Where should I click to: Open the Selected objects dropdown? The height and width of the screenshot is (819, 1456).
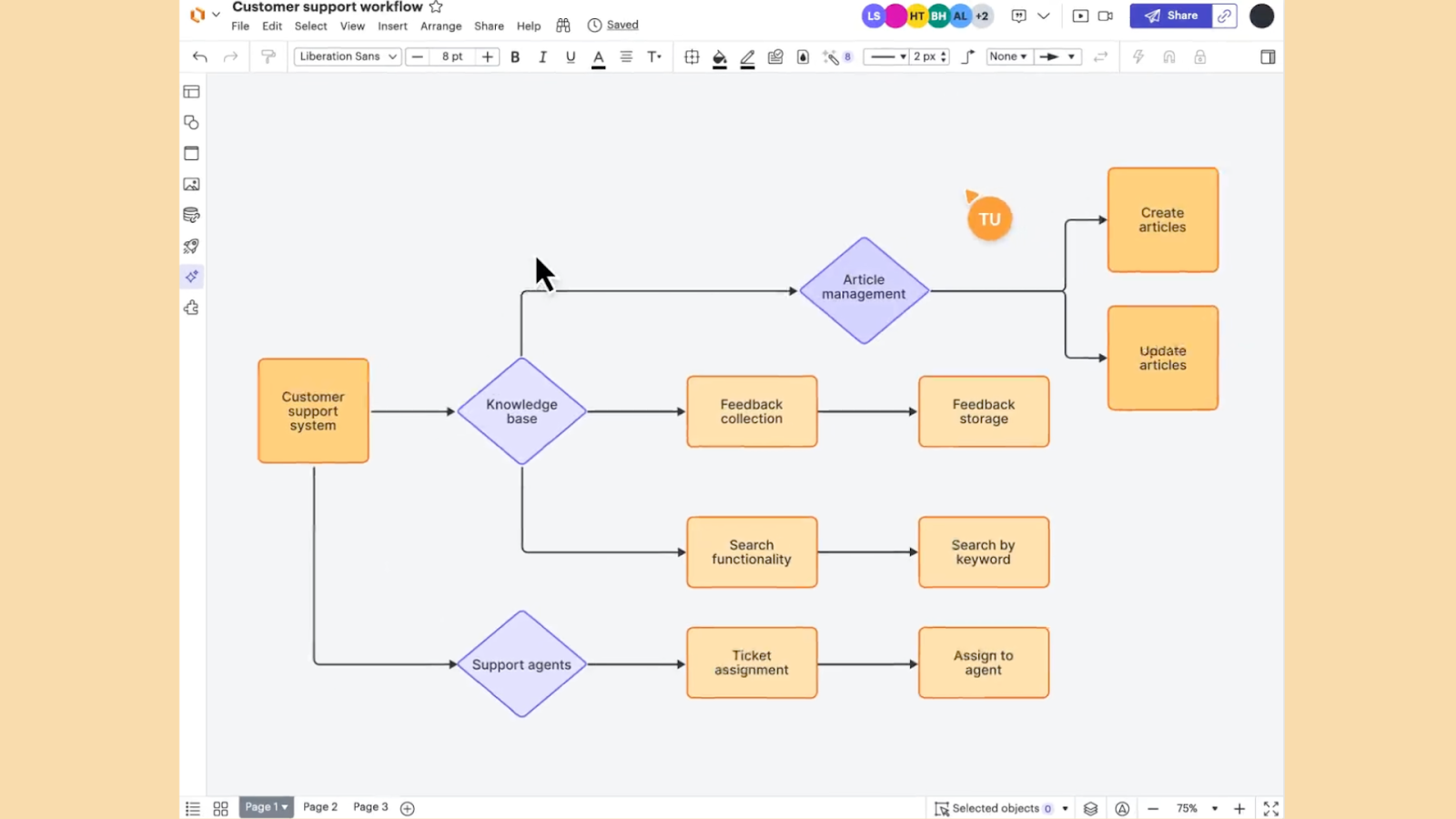[x=1001, y=808]
